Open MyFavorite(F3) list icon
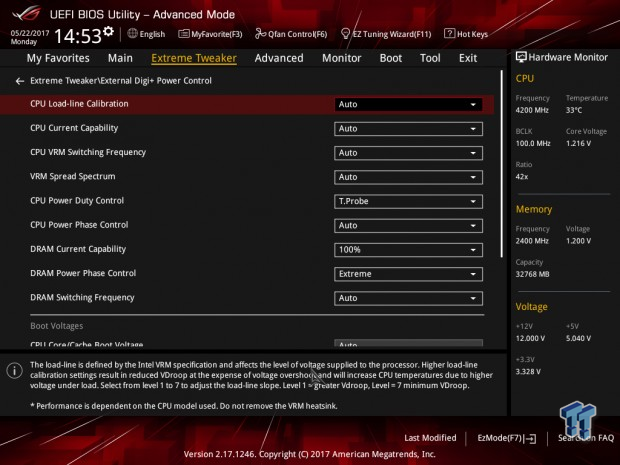 click(184, 34)
